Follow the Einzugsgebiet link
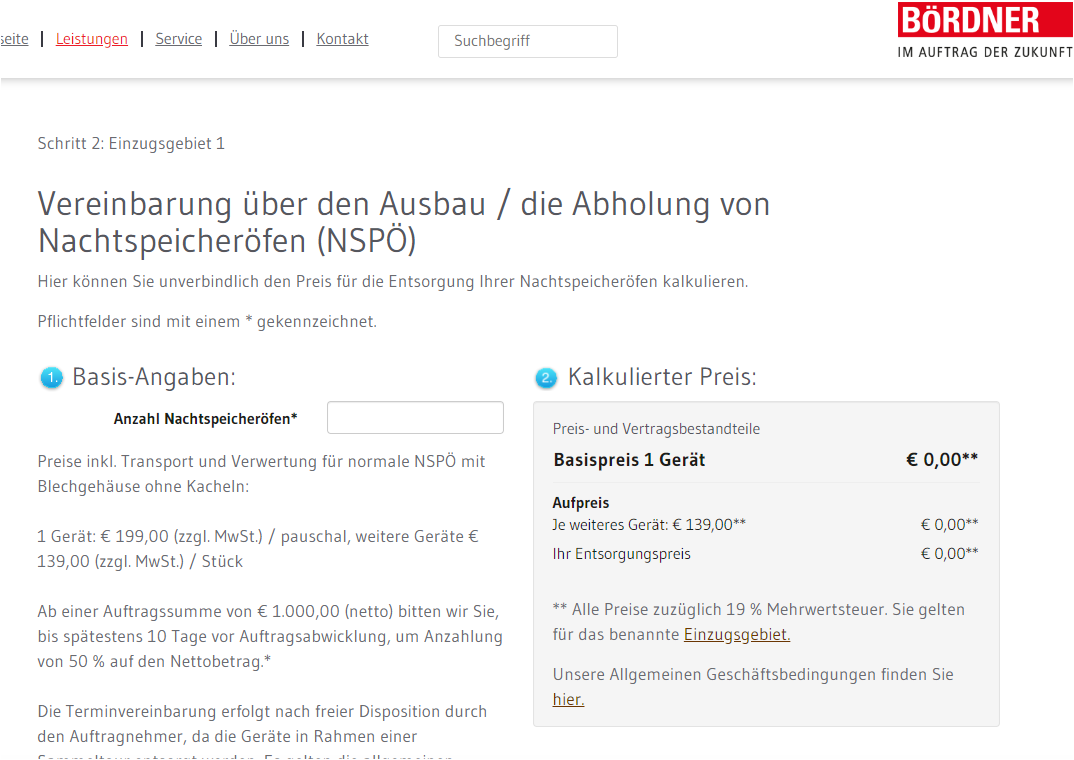Viewport: 1074px width, 760px height. pos(737,635)
